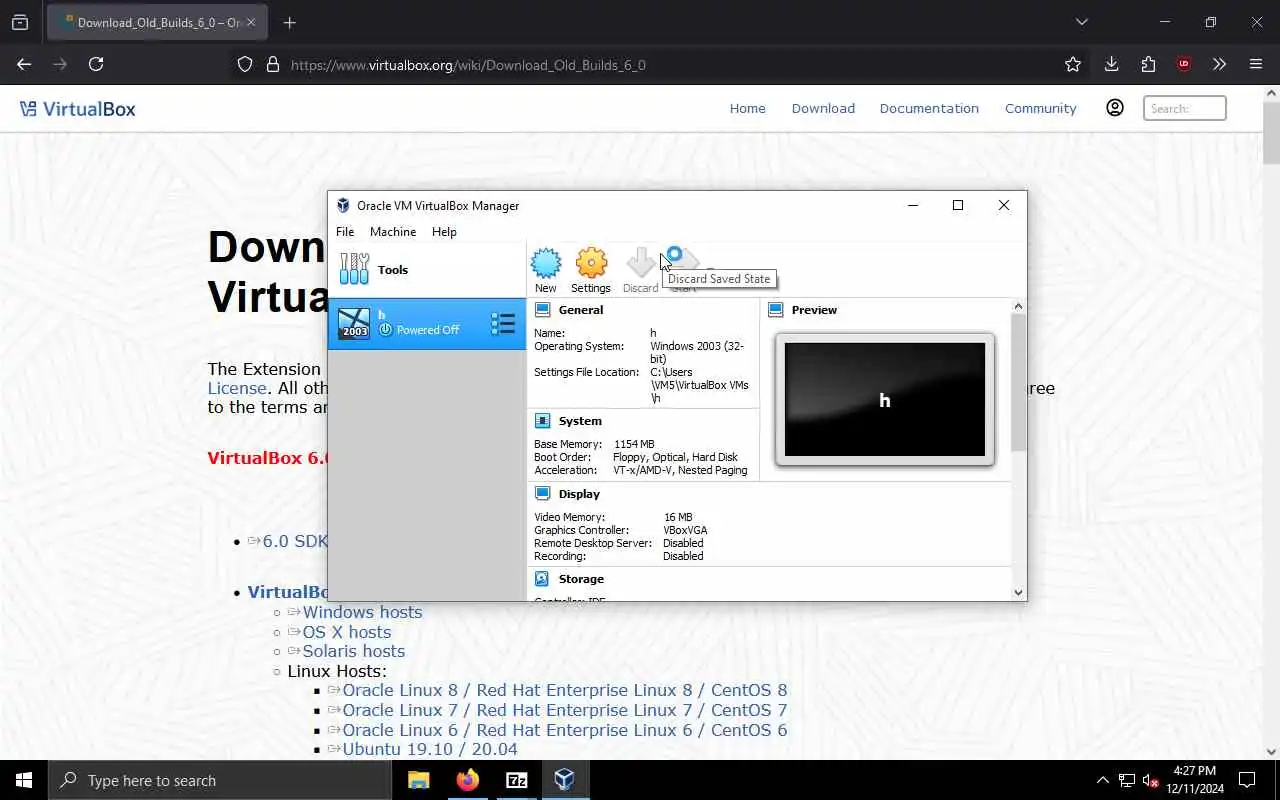Open the VM h list menu icon
This screenshot has width=1280, height=800.
click(503, 323)
